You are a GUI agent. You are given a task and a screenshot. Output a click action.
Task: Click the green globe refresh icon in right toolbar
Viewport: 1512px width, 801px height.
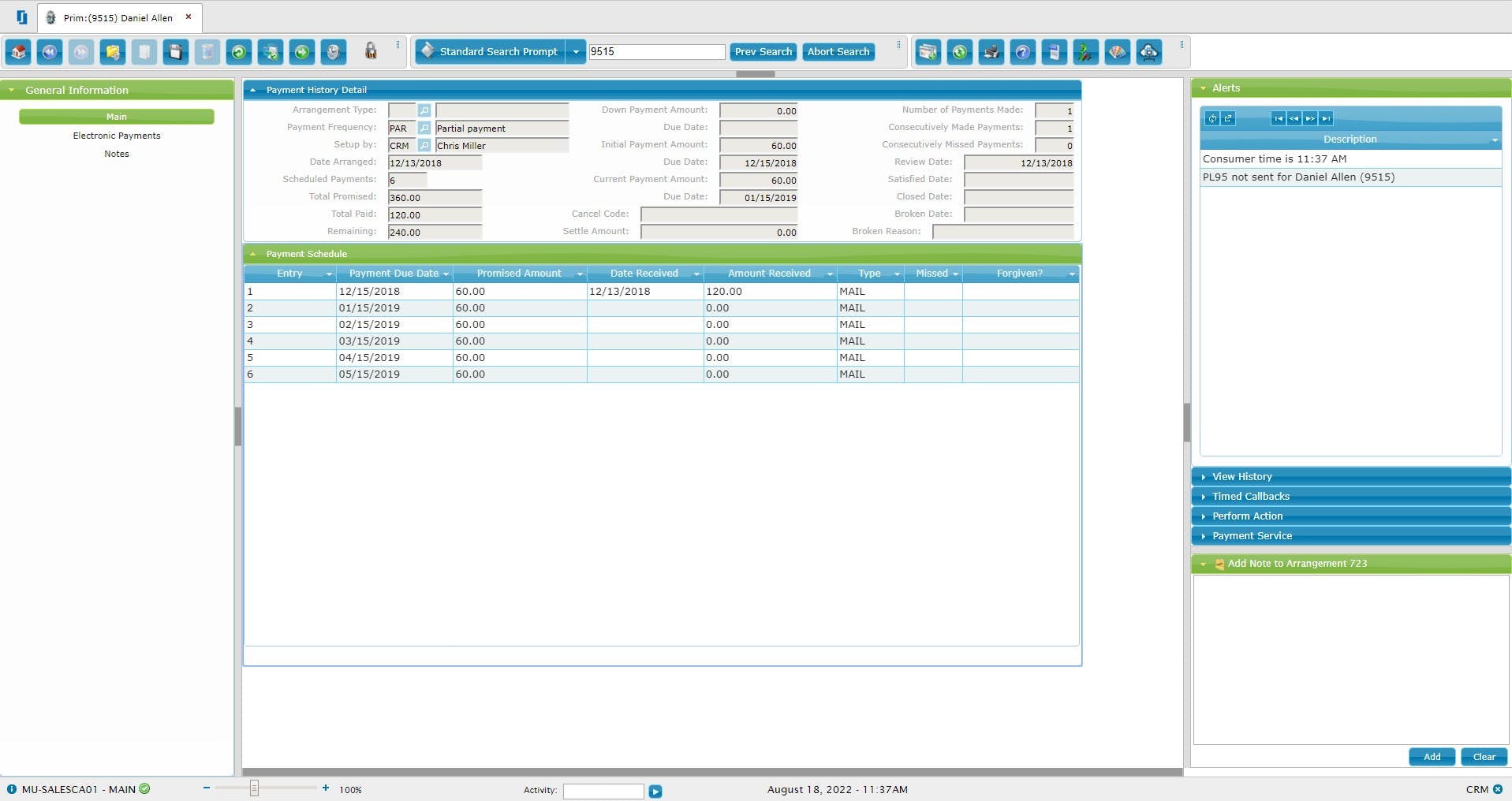pyautogui.click(x=960, y=52)
